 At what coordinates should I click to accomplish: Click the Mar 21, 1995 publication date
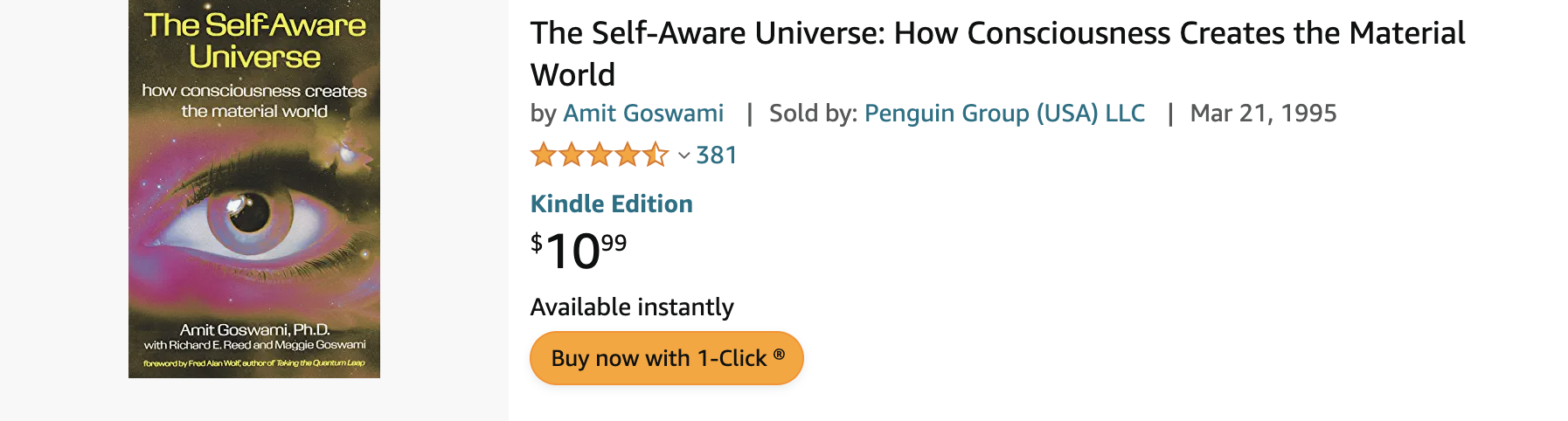(1263, 114)
